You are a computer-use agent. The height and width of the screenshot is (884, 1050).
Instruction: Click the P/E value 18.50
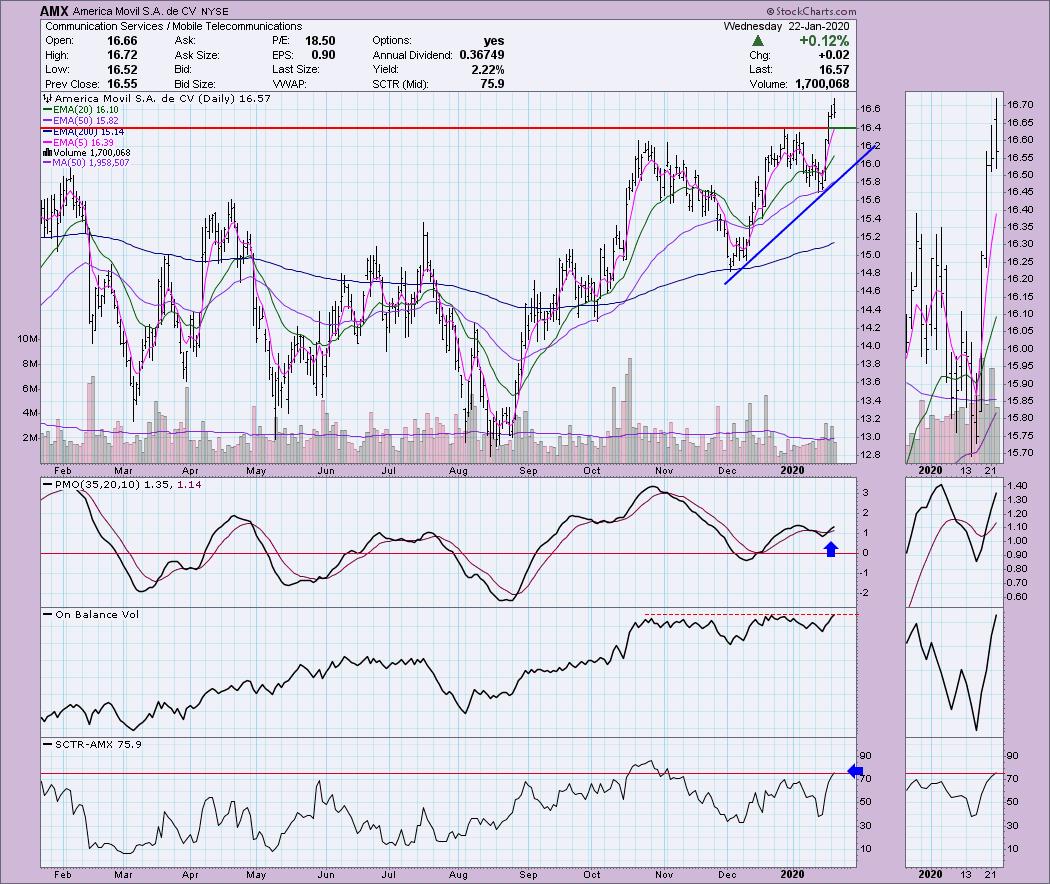coord(320,41)
